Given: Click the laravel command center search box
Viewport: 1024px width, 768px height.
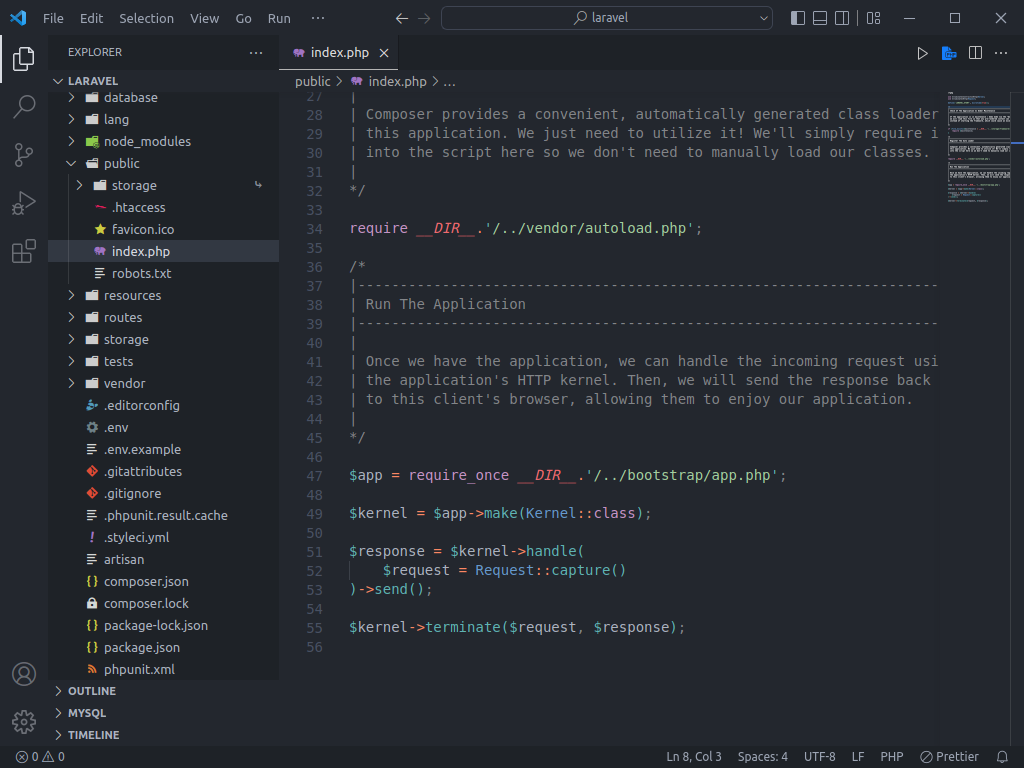Looking at the screenshot, I should tap(607, 18).
